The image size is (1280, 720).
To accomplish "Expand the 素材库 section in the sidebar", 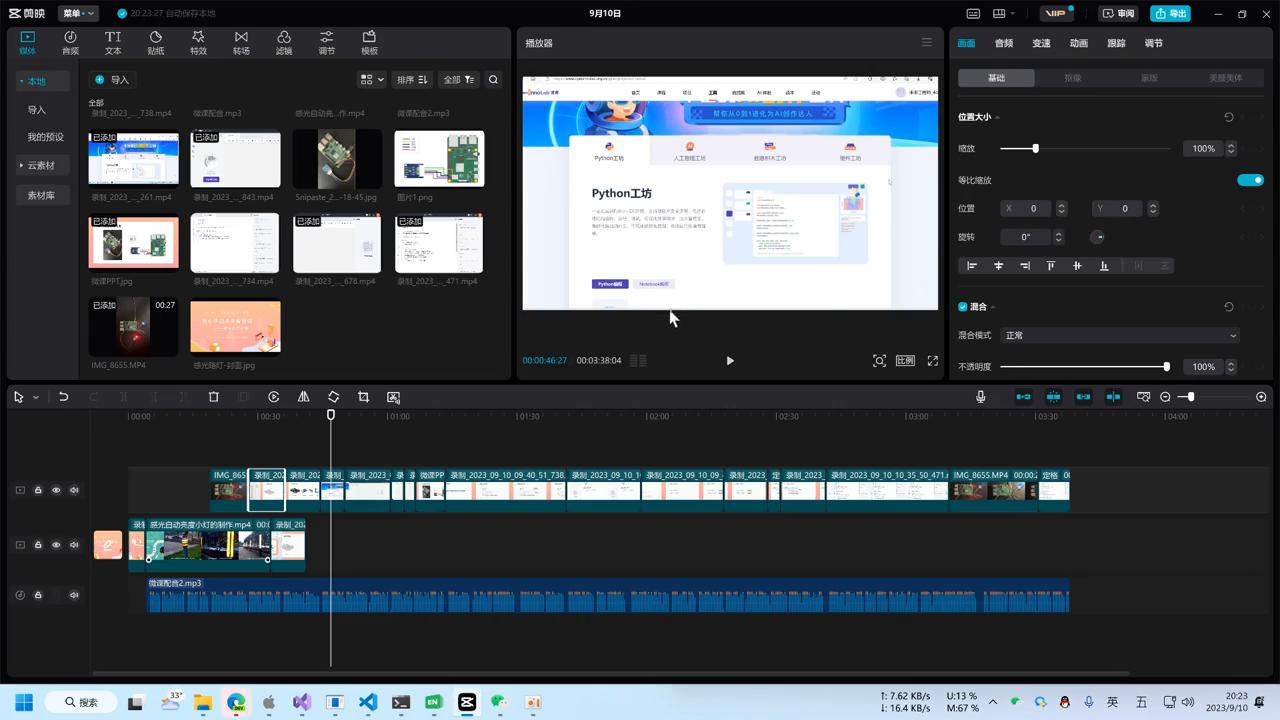I will (x=40, y=195).
